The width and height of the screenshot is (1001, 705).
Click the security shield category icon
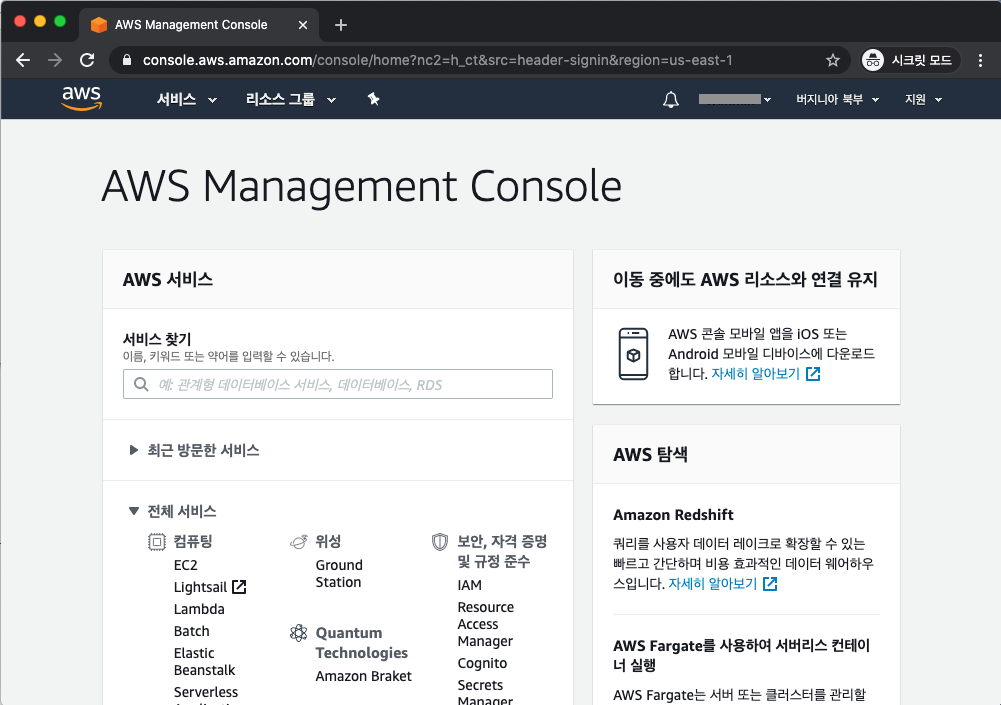[x=440, y=542]
